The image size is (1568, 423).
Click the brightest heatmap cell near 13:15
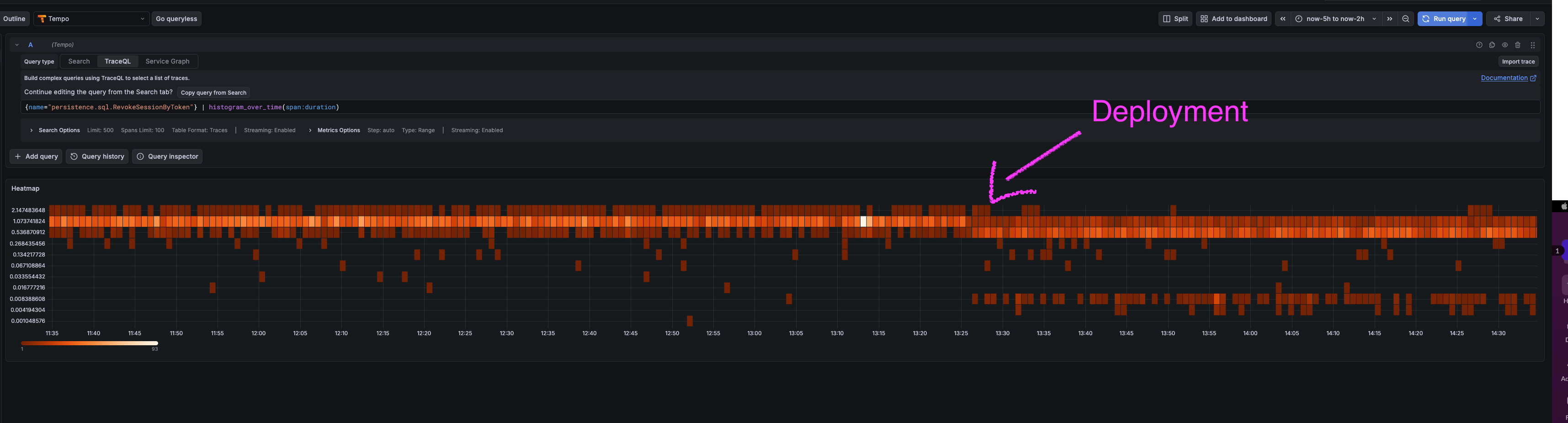click(863, 221)
